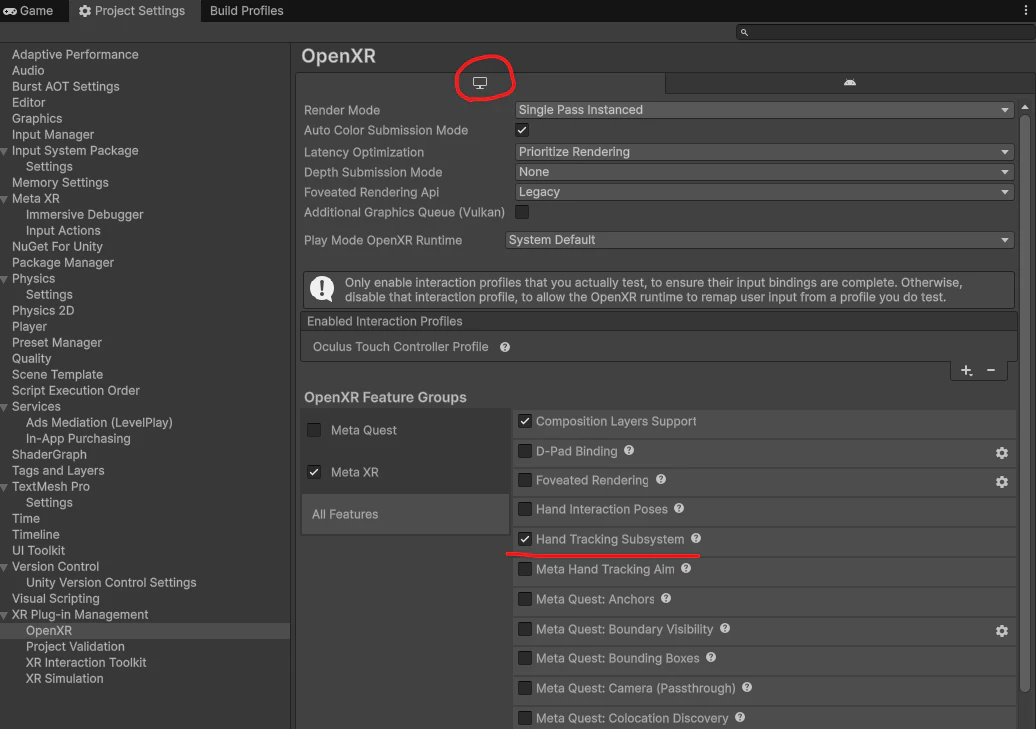Open the Play Mode OpenXR Runtime dropdown

click(x=760, y=240)
